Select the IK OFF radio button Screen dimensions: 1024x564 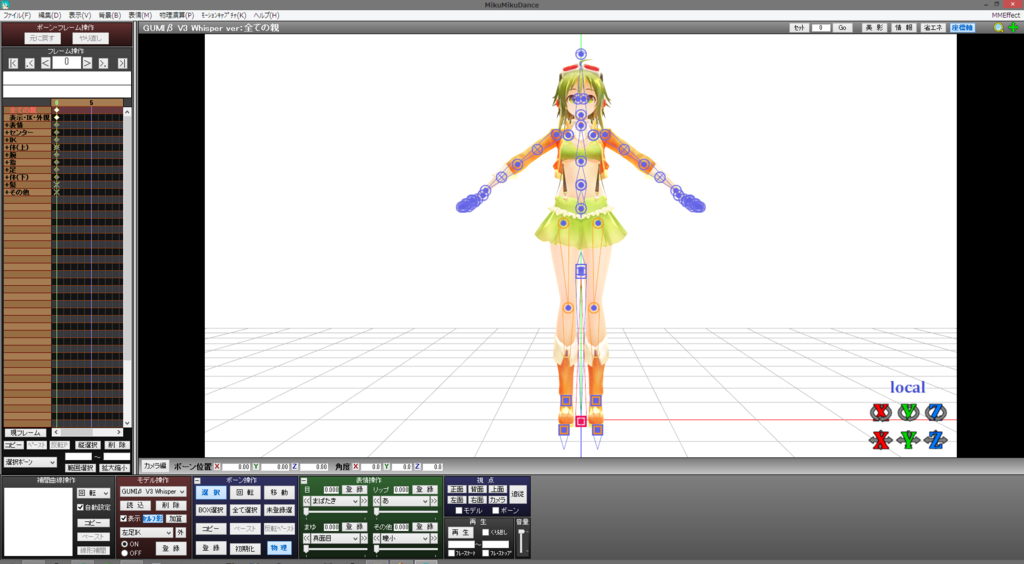pyautogui.click(x=125, y=553)
